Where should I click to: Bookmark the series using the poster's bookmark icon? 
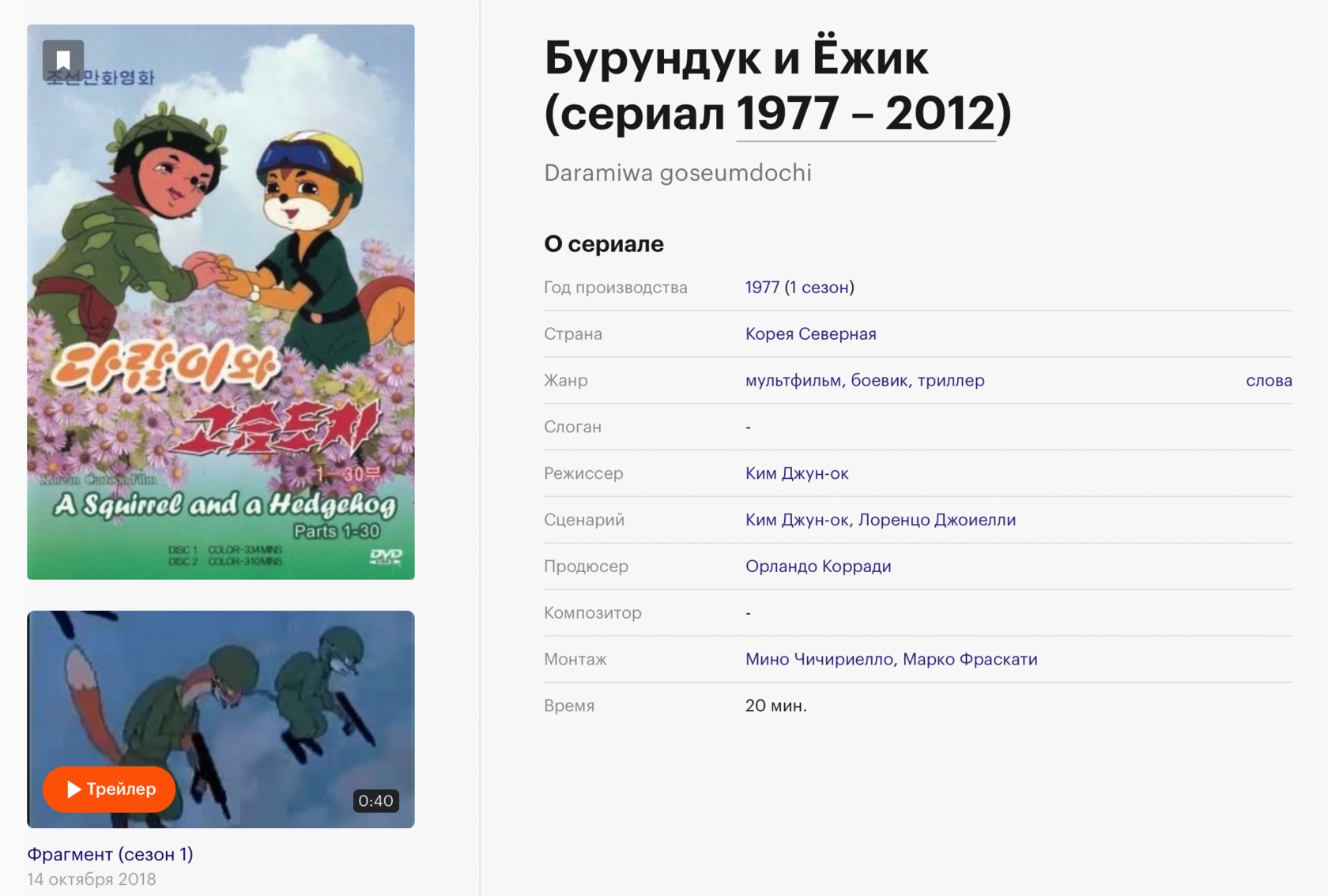[x=63, y=61]
